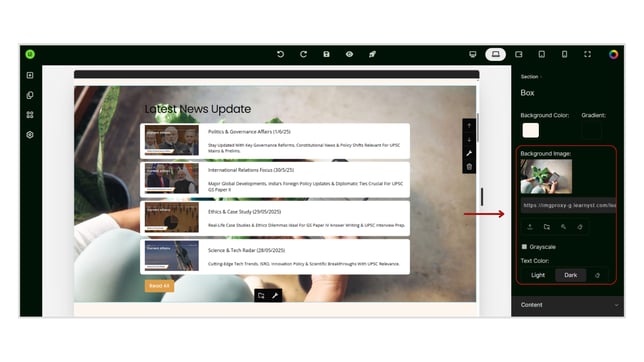This screenshot has height=362, width=644.
Task: Upload a background image
Action: (x=530, y=227)
